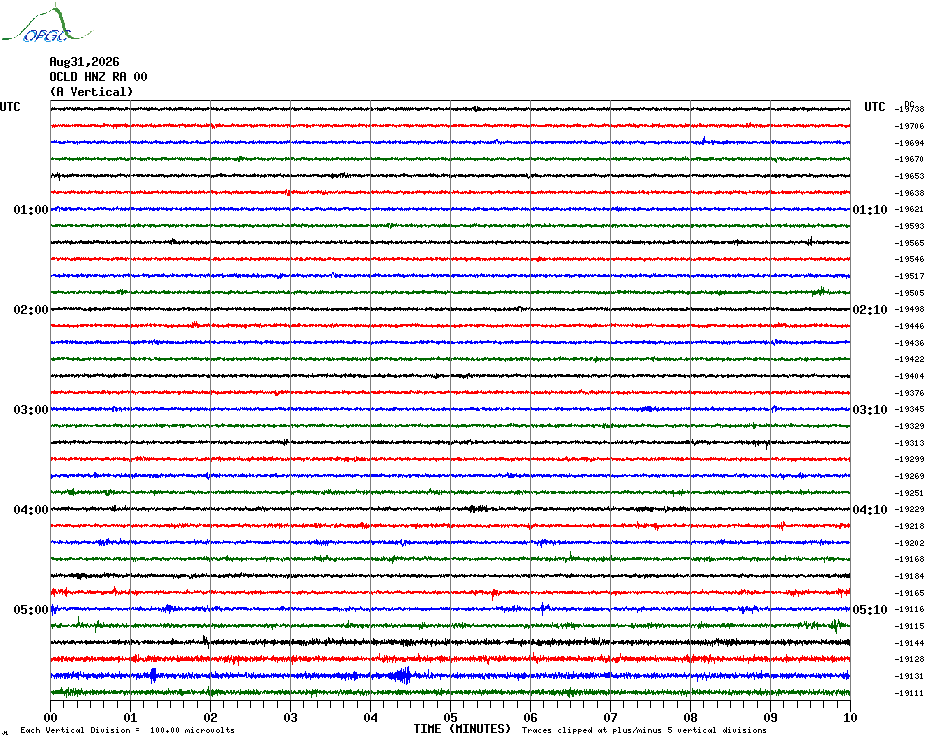
Task: Click the DC value -19269
Action: tap(909, 476)
